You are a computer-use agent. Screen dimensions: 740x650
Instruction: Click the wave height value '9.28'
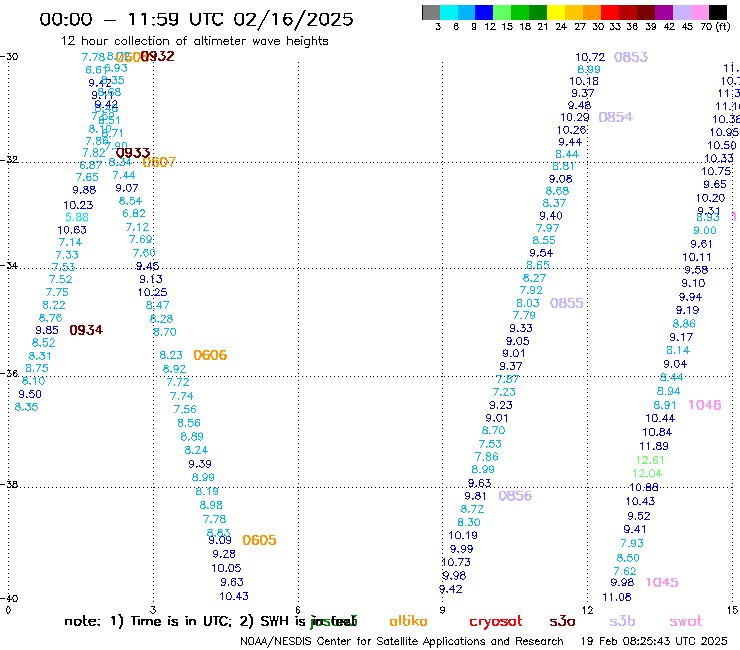click(x=224, y=554)
